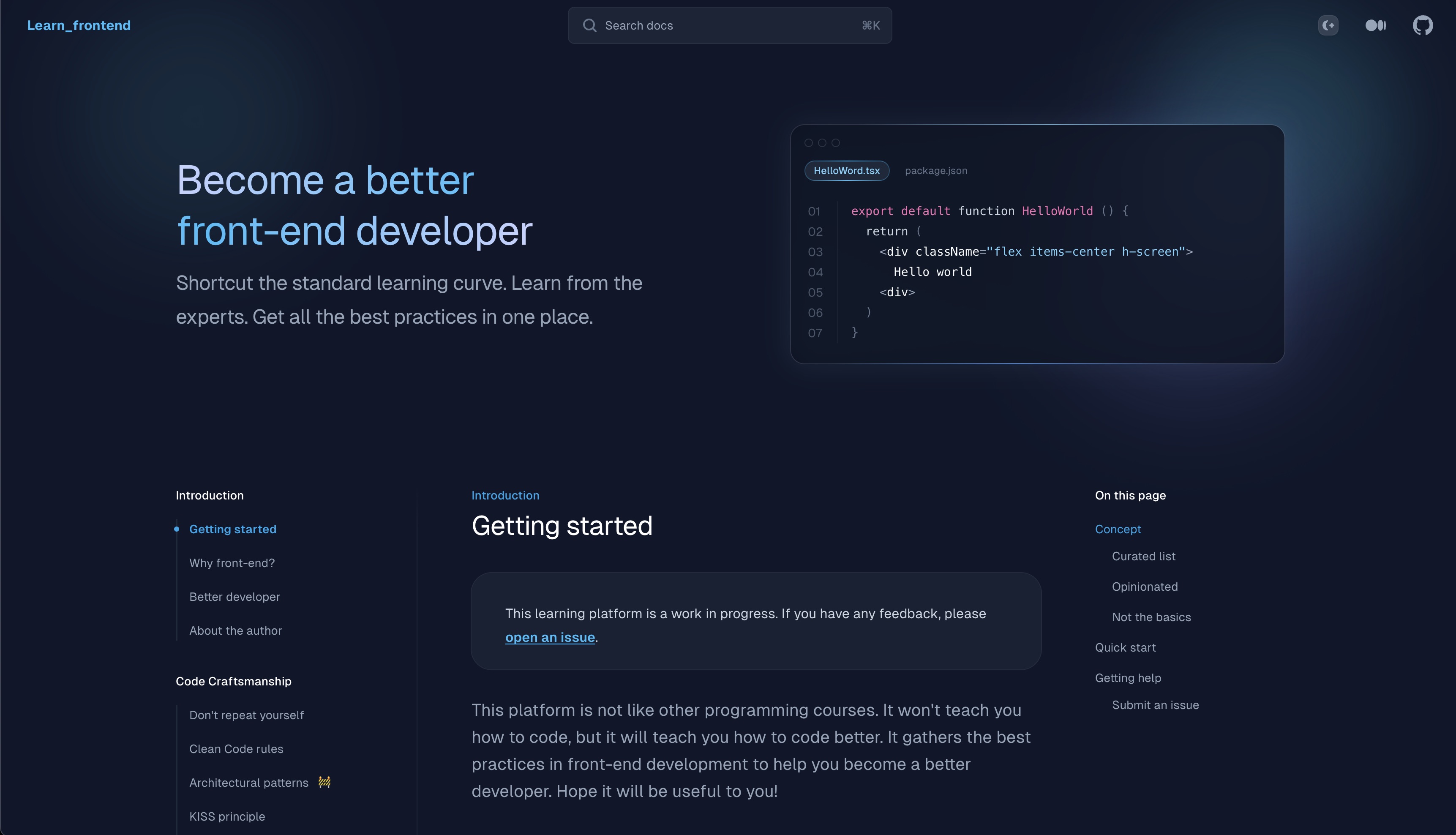Jump to the Concept section

click(x=1117, y=529)
